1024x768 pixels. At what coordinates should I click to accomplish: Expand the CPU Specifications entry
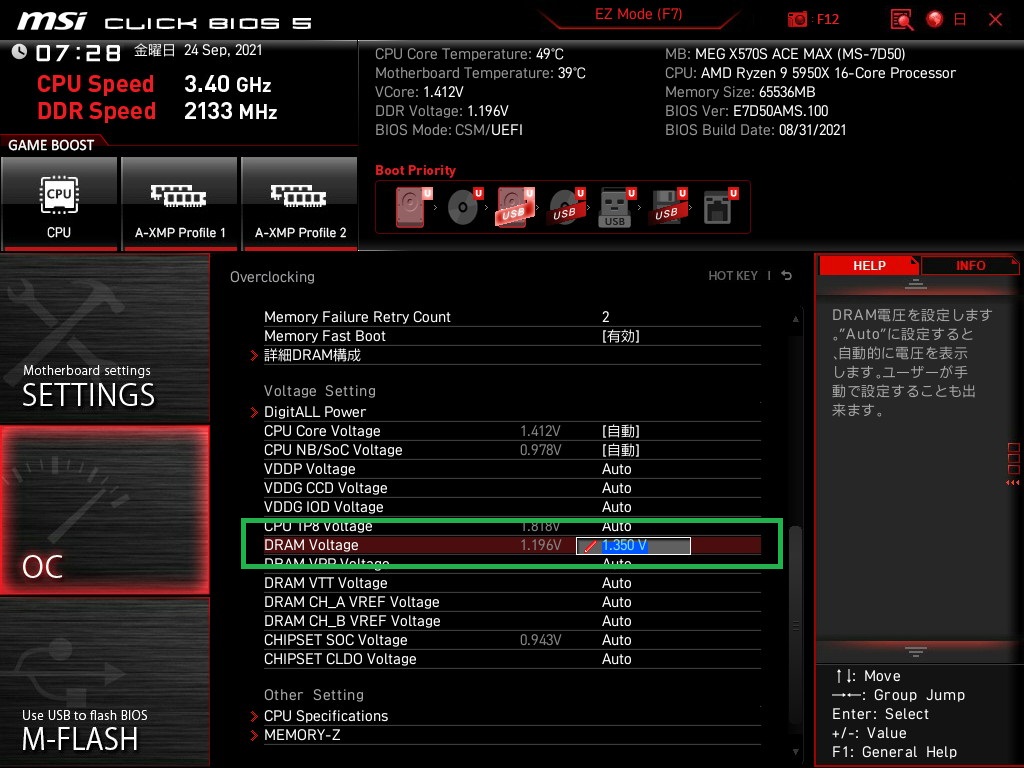(325, 716)
